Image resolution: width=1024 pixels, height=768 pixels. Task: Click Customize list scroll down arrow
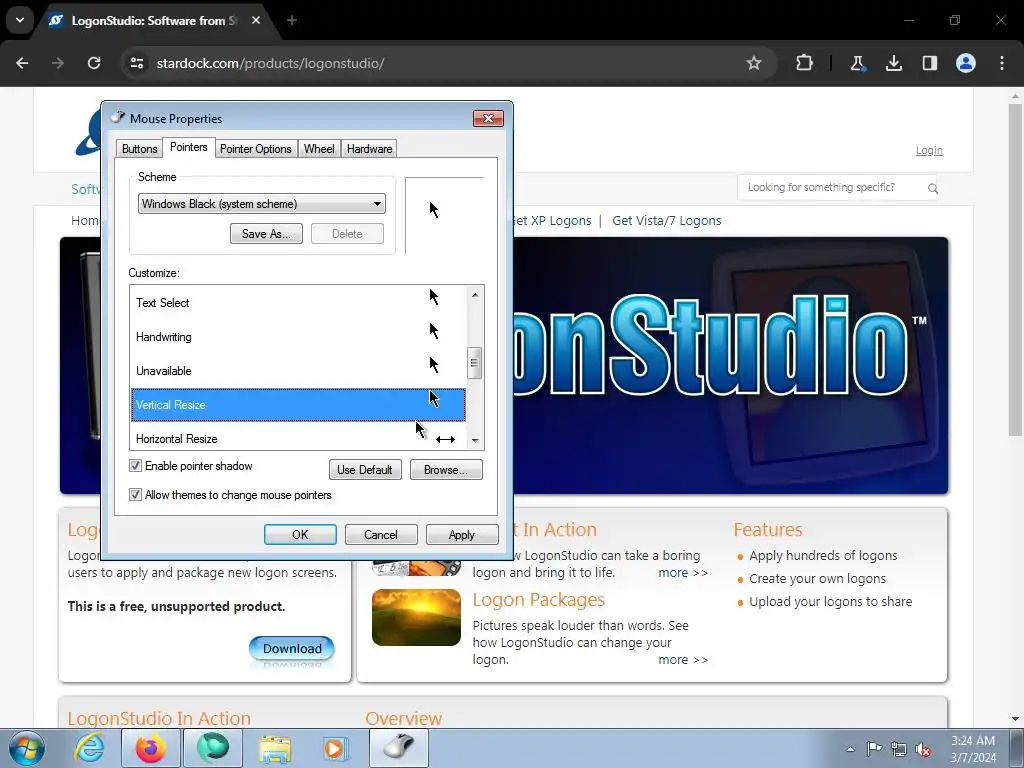point(475,441)
